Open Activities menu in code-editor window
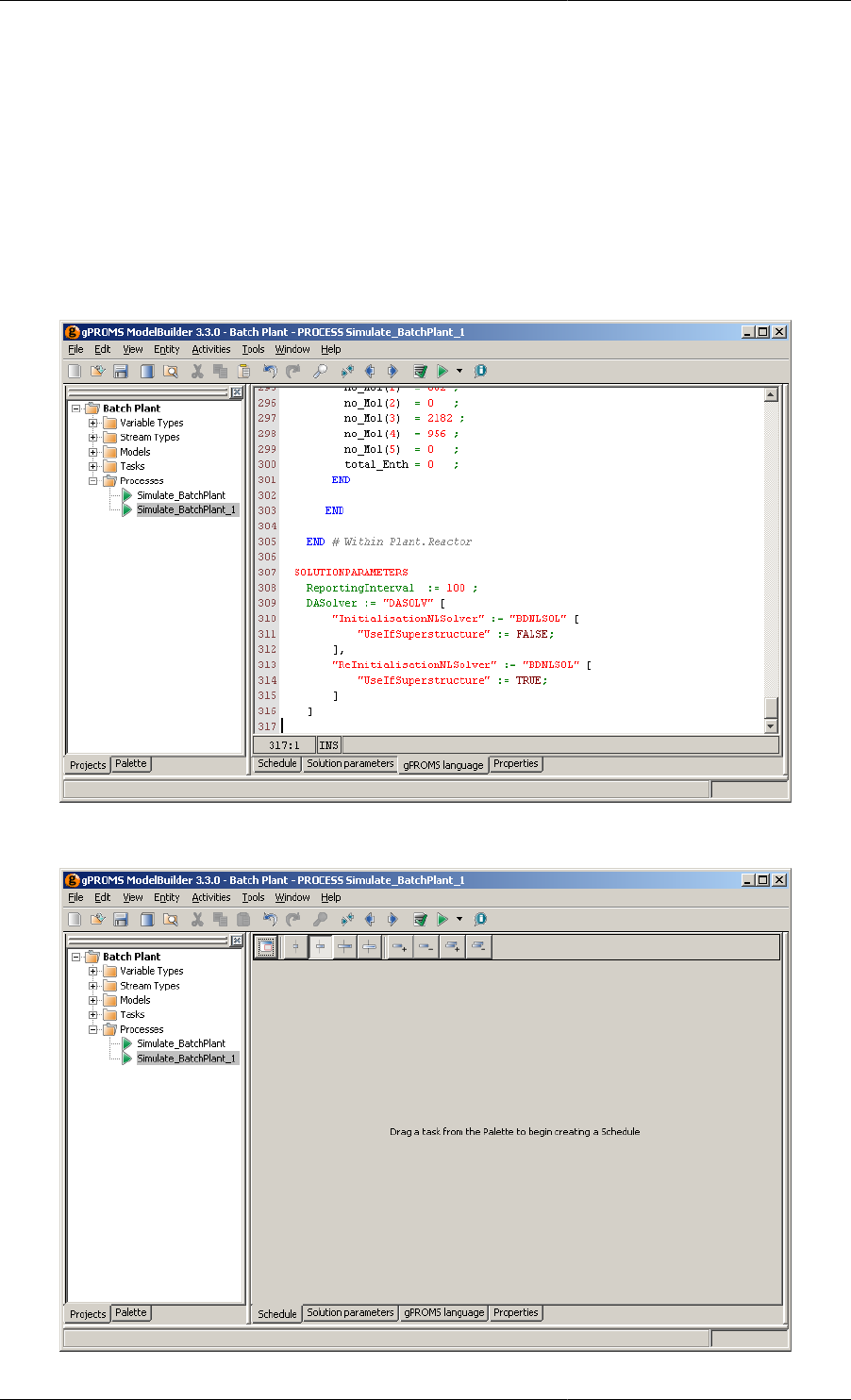 (x=211, y=349)
